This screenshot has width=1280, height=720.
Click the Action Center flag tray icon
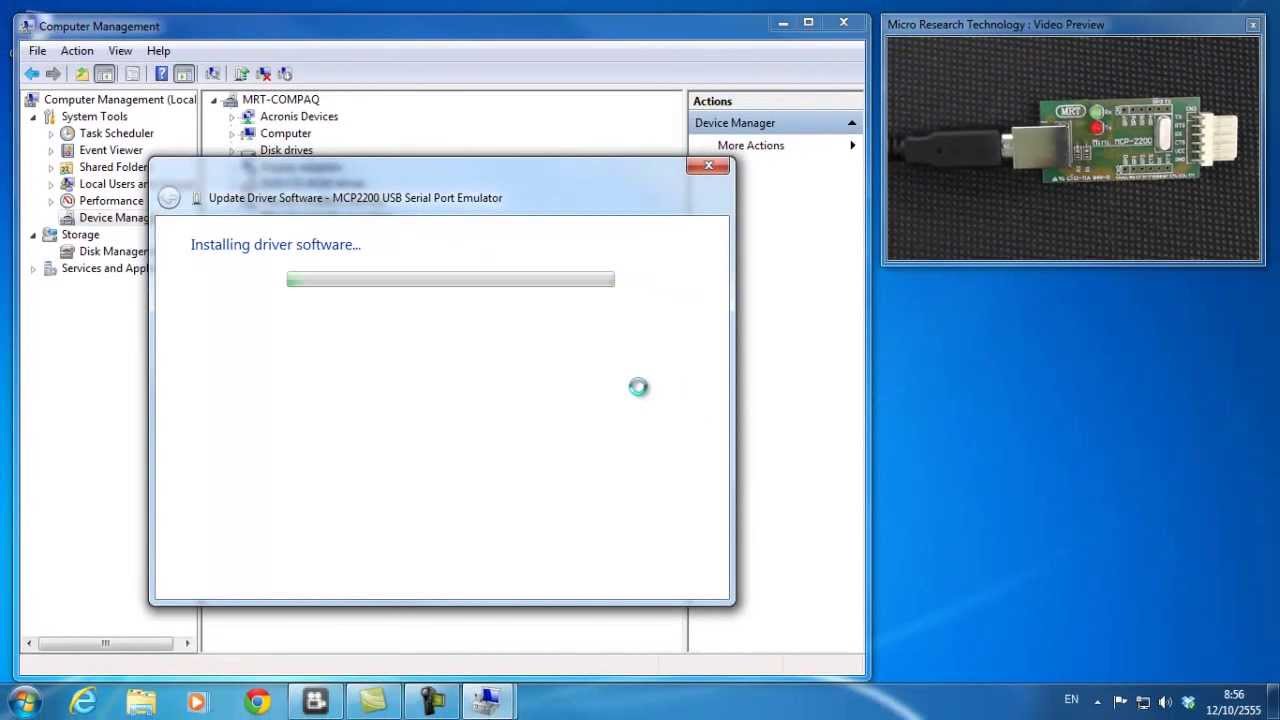[1120, 702]
